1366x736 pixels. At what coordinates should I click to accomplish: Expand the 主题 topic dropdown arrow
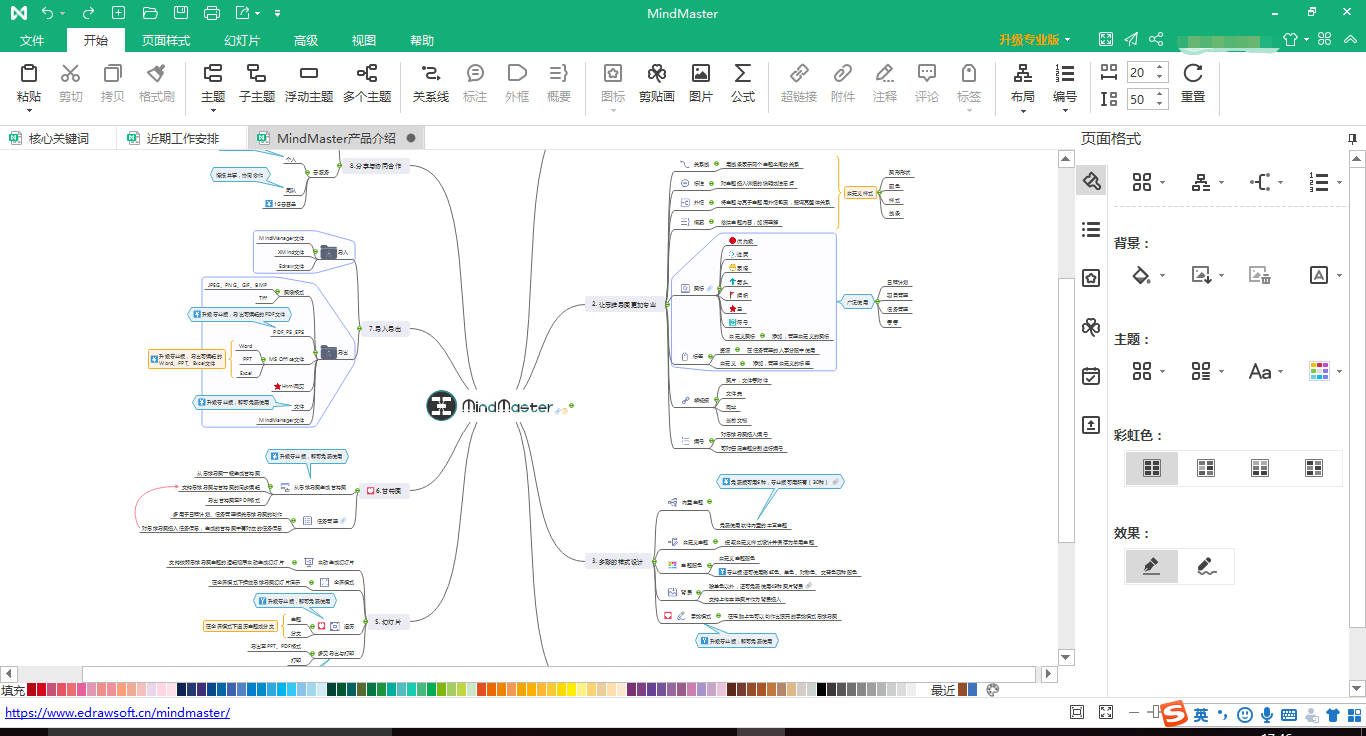213,112
